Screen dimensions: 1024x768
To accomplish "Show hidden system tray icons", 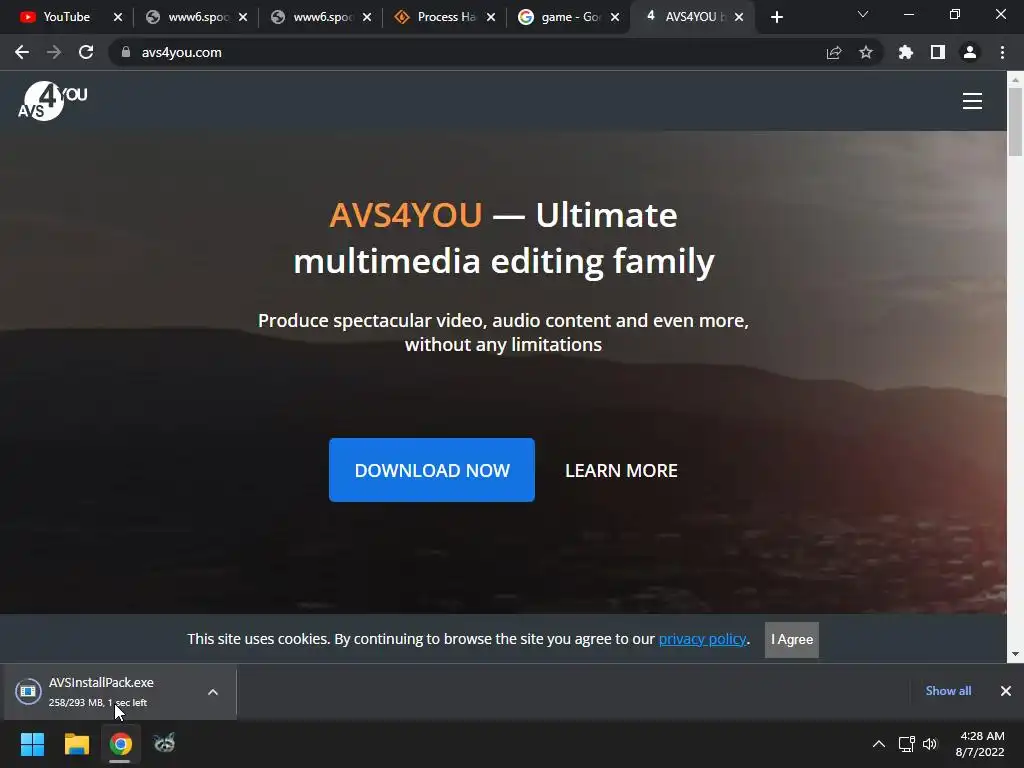I will [x=878, y=744].
